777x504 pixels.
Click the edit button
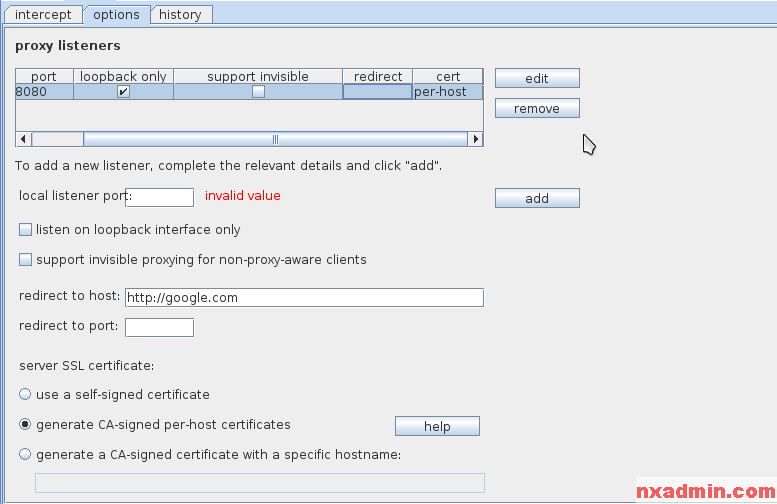537,78
